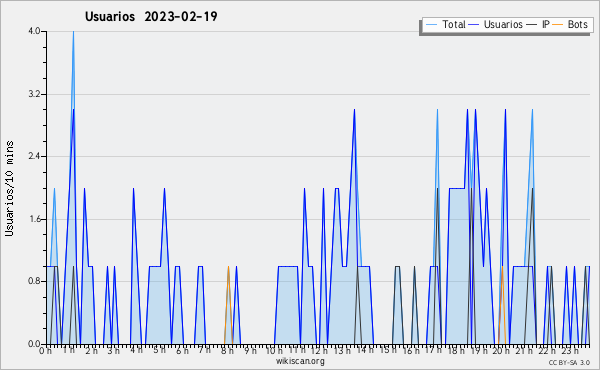
Task: Click the x-axis label '8 h'
Action: (x=227, y=351)
